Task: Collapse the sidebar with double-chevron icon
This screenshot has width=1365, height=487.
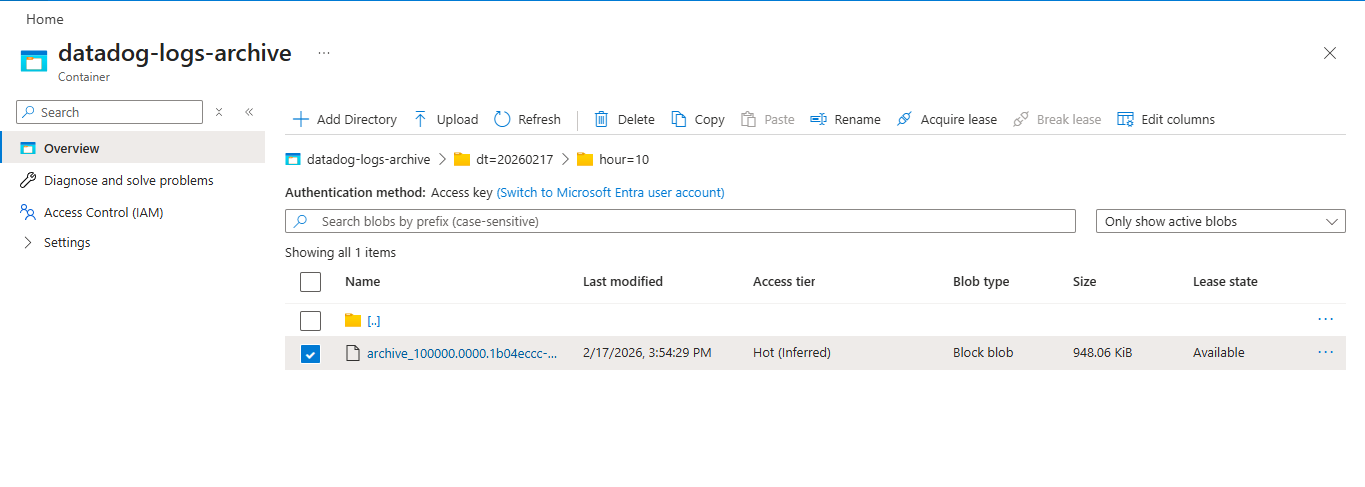Action: coord(249,112)
